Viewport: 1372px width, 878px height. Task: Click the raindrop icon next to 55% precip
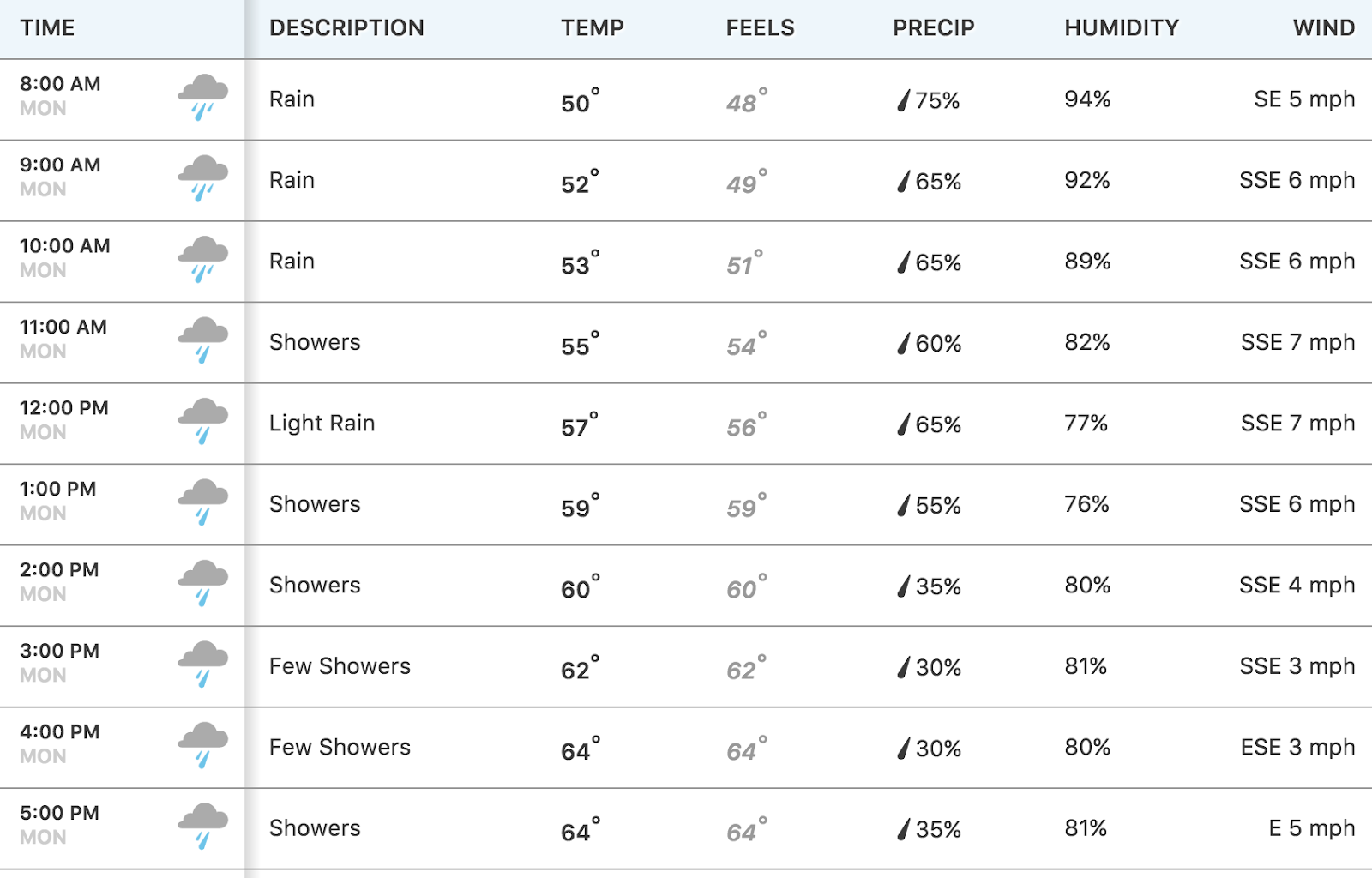(x=903, y=505)
